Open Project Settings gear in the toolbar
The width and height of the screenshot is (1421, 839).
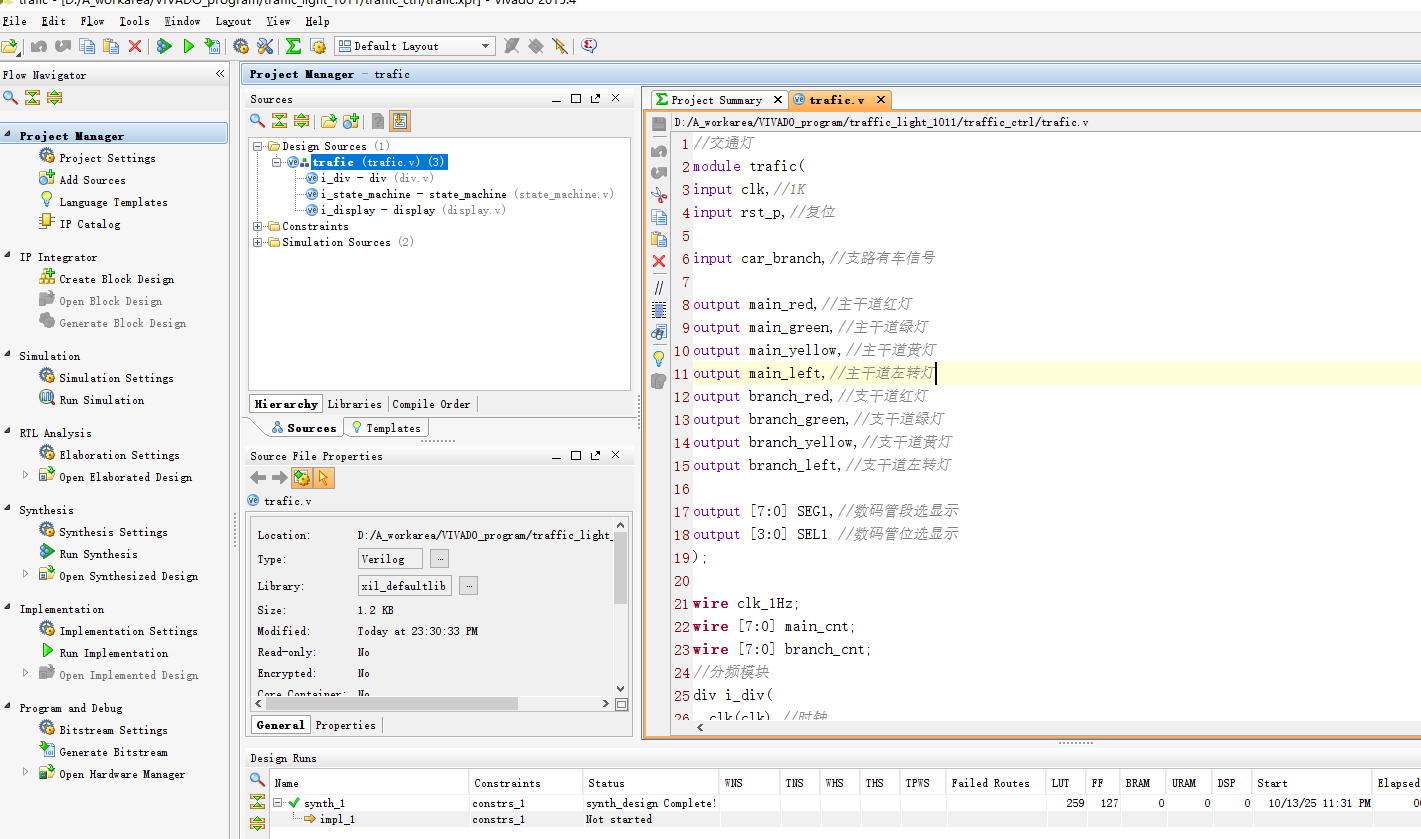point(241,46)
